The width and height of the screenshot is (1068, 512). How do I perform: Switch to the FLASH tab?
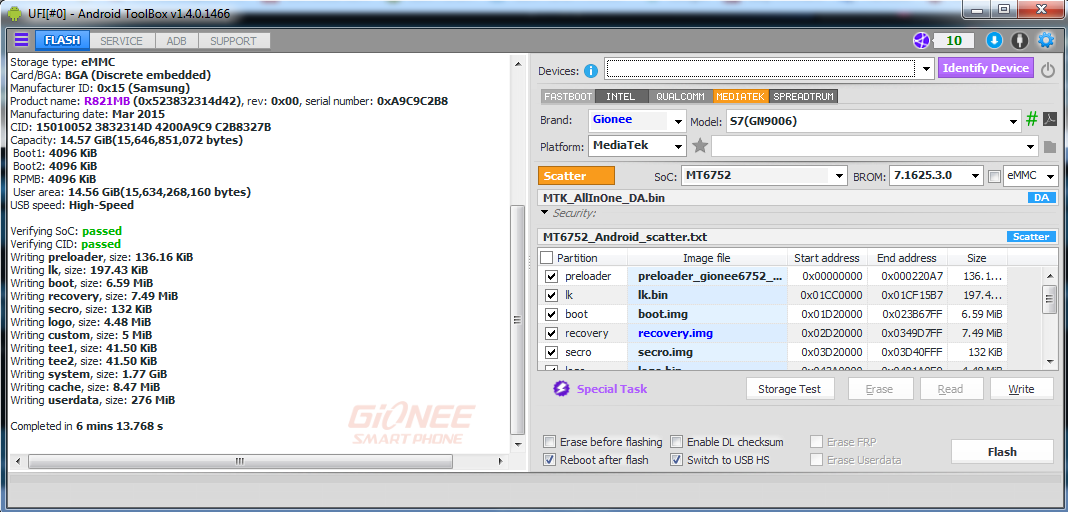tap(63, 41)
